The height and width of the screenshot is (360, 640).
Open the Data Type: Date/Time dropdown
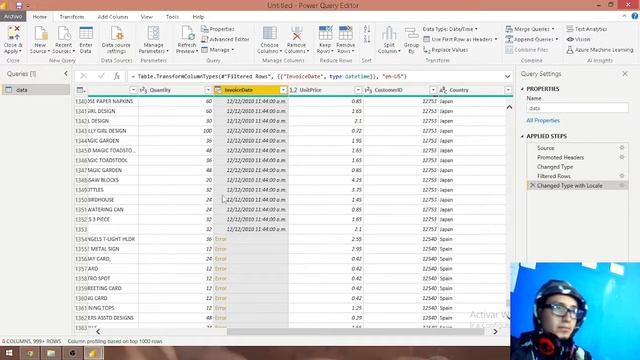[450, 29]
